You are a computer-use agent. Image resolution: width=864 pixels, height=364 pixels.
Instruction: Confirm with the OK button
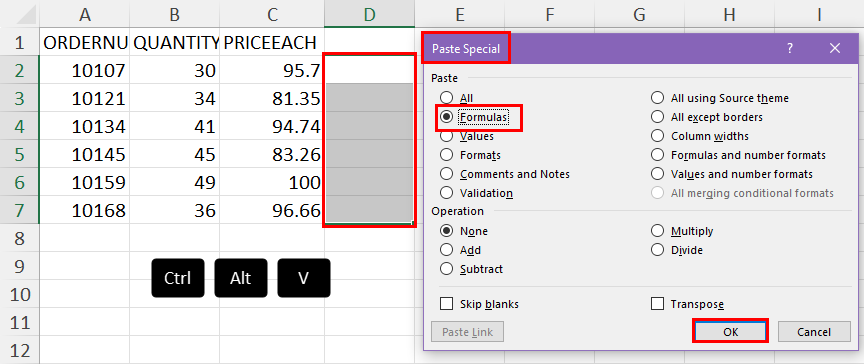pyautogui.click(x=730, y=332)
